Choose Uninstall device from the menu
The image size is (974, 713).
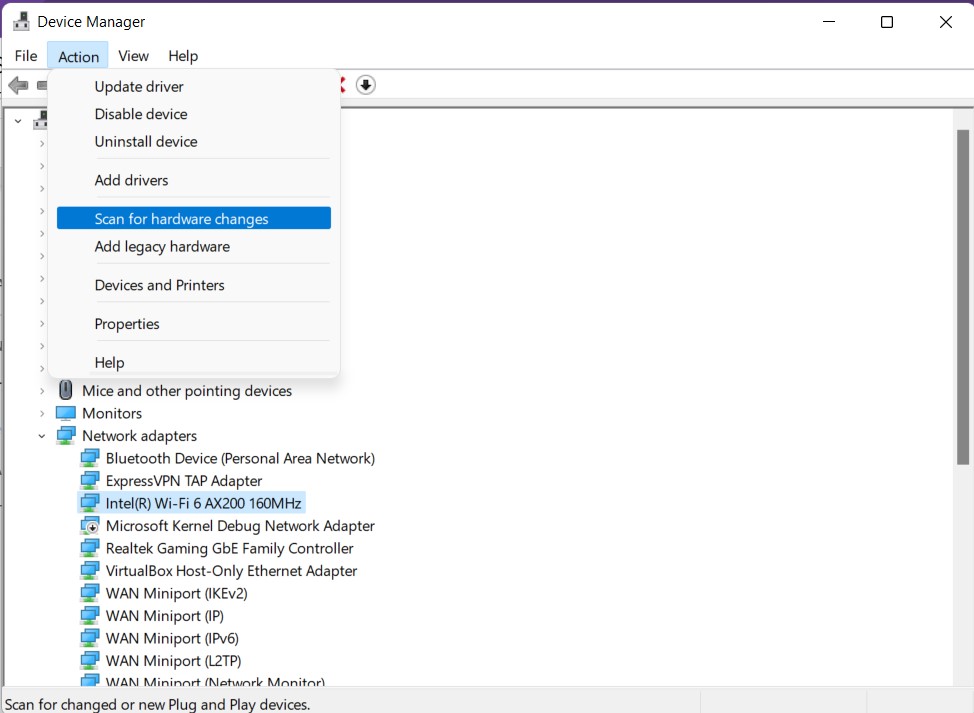click(146, 141)
